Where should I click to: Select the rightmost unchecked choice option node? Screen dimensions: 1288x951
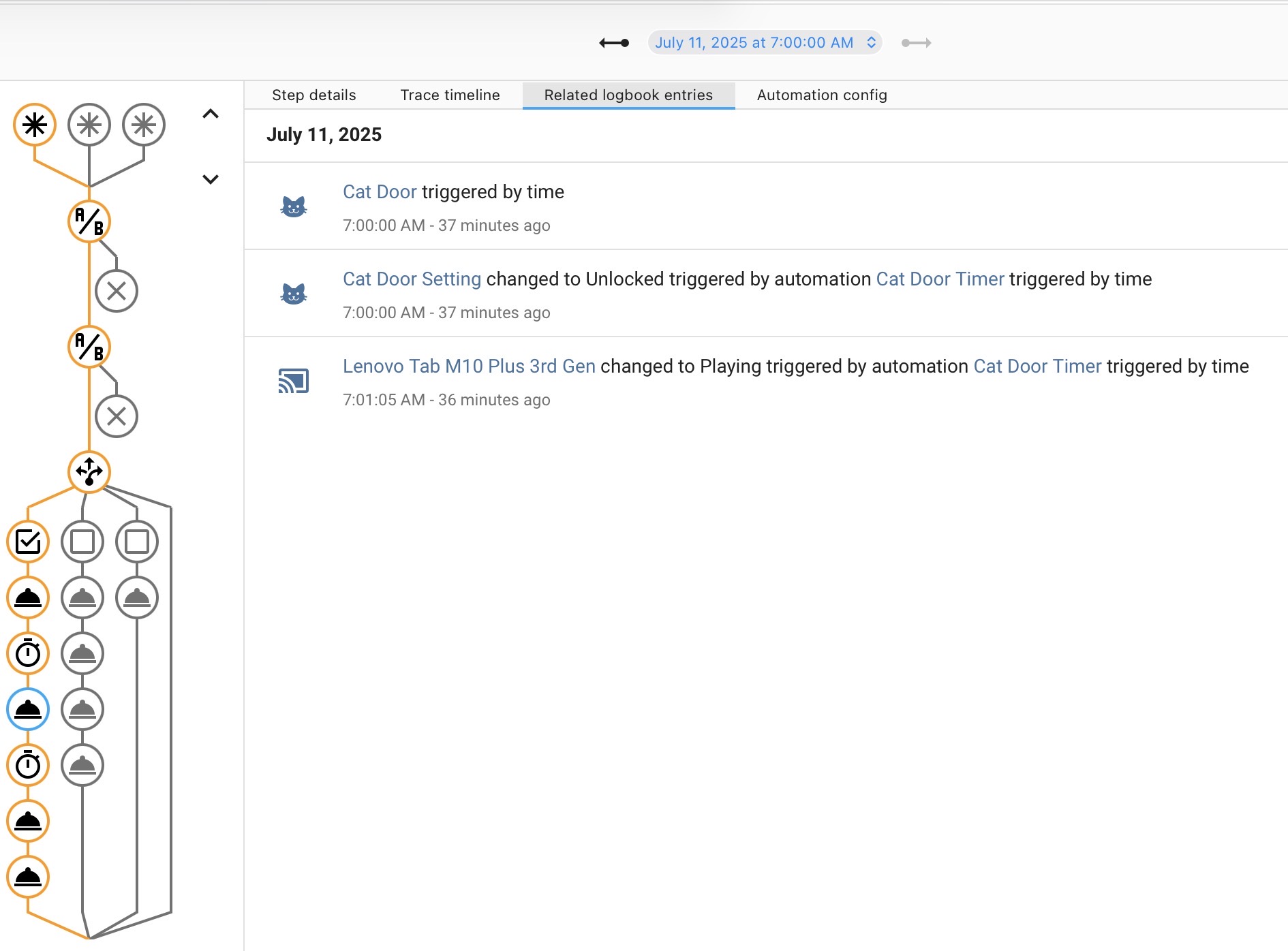coord(137,542)
